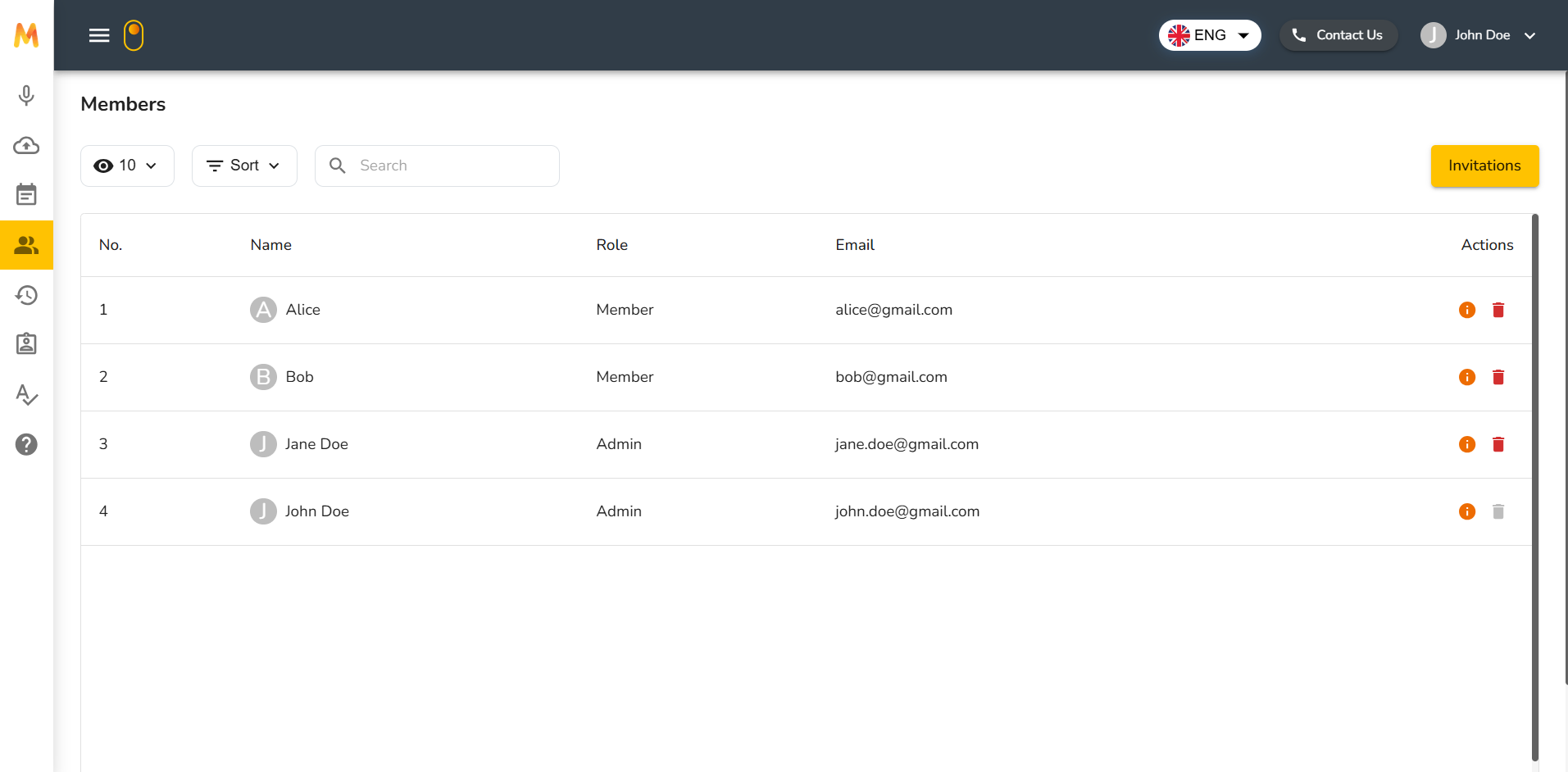Open the history clock sidebar icon
Image resolution: width=1568 pixels, height=772 pixels.
coord(26,295)
